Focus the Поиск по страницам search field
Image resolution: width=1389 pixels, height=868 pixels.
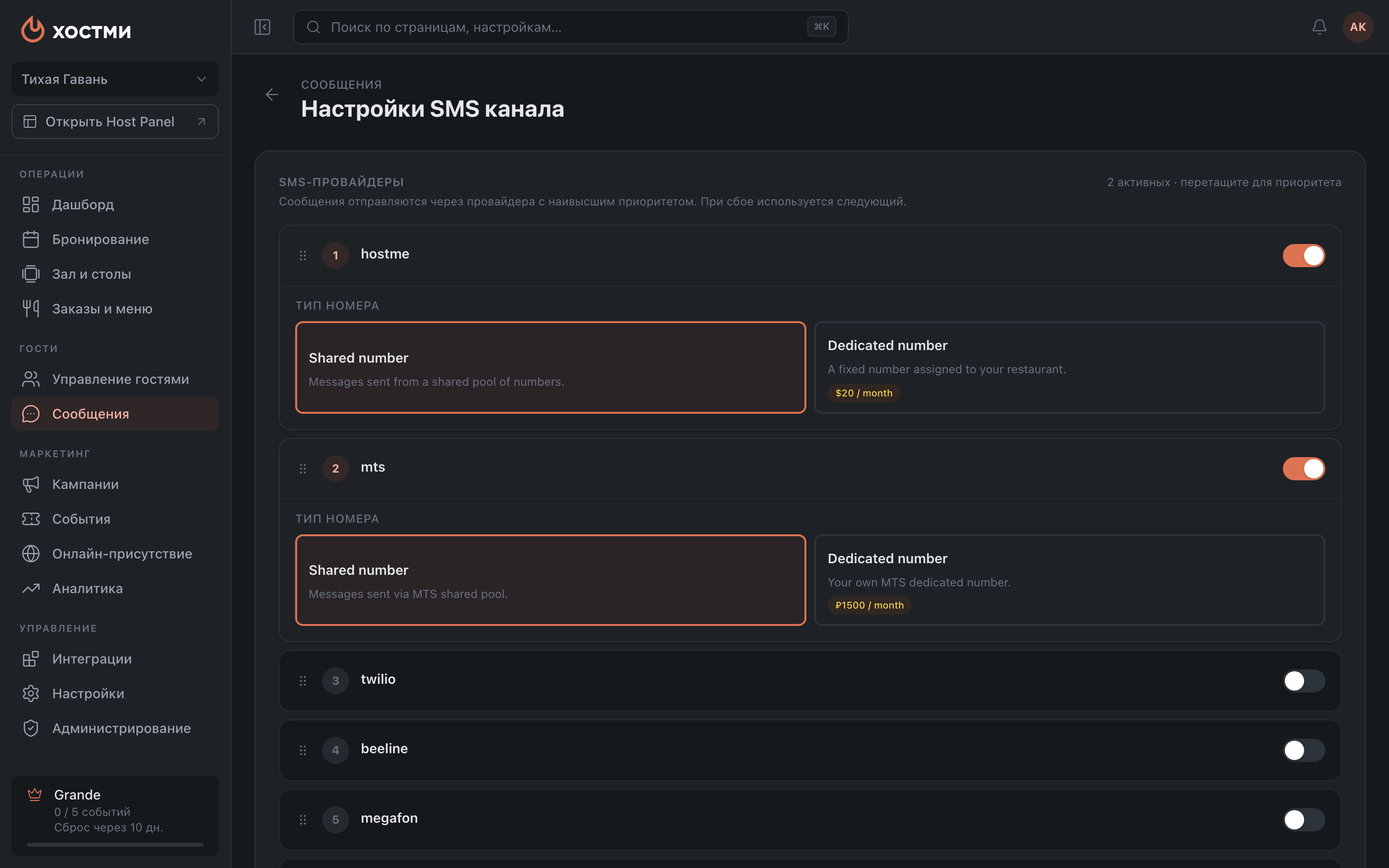[571, 27]
